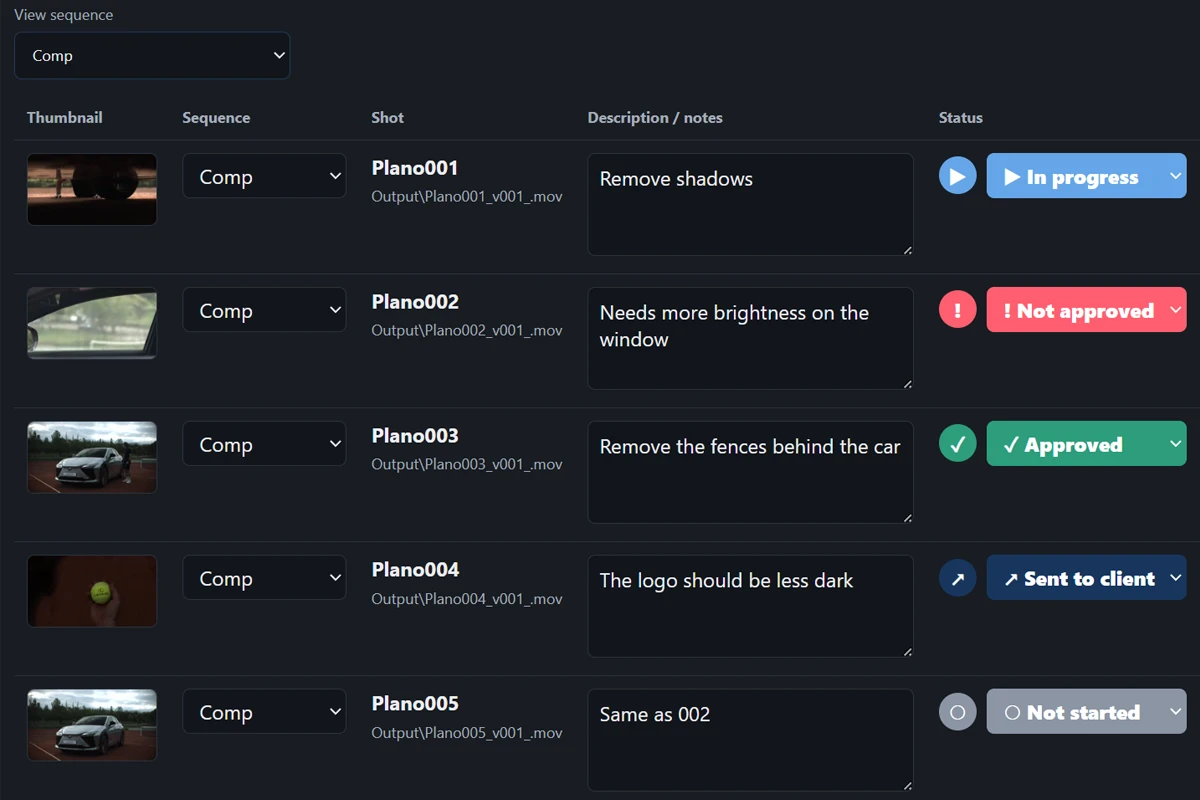Expand the Not approved status dropdown
This screenshot has height=800, width=1200.
pos(1086,310)
